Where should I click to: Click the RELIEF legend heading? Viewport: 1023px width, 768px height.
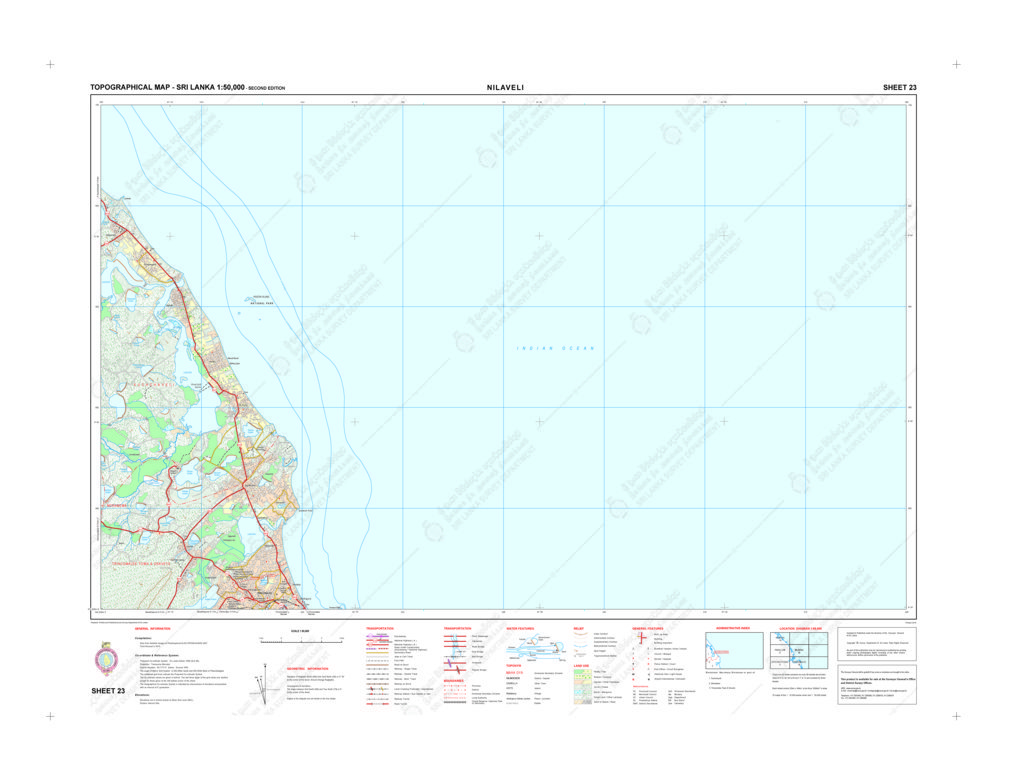(x=579, y=628)
